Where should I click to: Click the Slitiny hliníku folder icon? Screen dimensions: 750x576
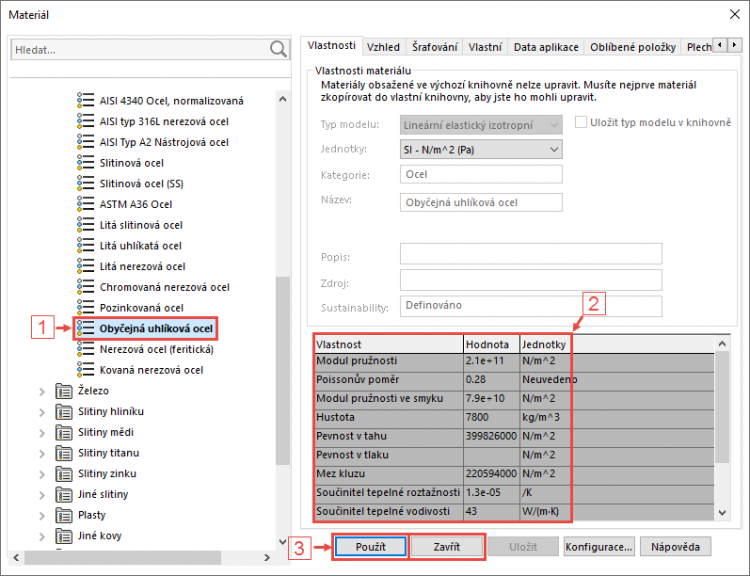click(x=63, y=412)
